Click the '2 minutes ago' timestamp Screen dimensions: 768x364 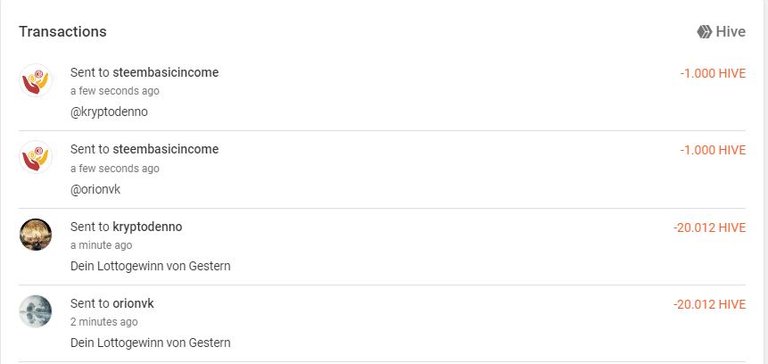point(104,322)
